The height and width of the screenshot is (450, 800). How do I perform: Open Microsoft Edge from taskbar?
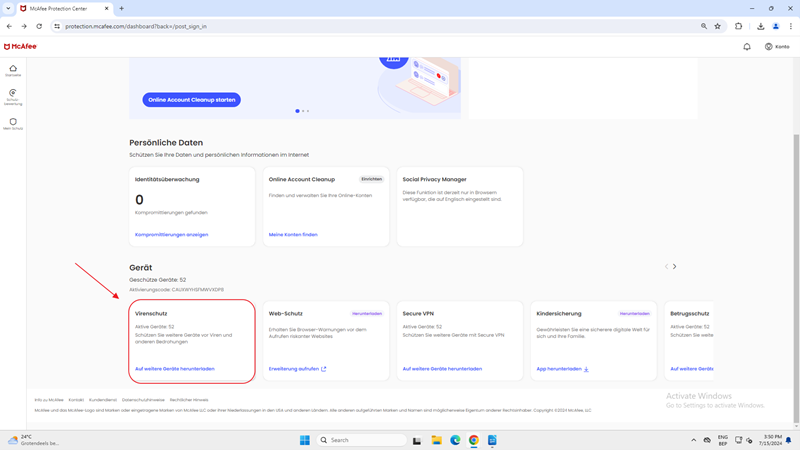pos(455,440)
